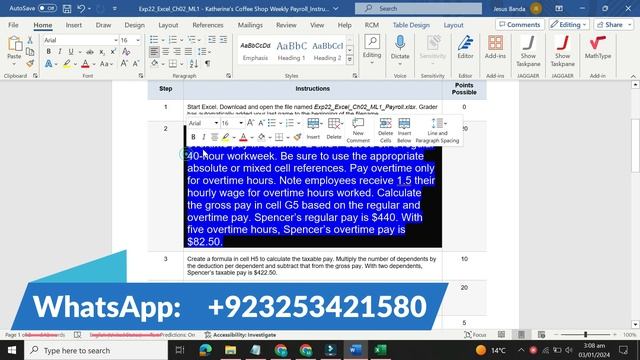The height and width of the screenshot is (360, 640).
Task: Apply the Heading 2 style
Action: tap(327, 51)
